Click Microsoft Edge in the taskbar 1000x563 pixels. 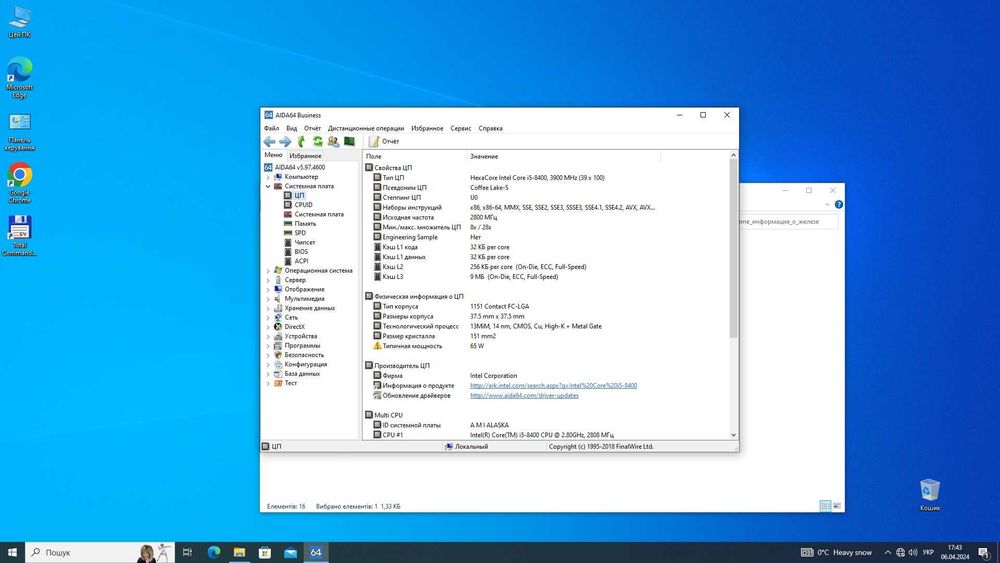(x=213, y=552)
